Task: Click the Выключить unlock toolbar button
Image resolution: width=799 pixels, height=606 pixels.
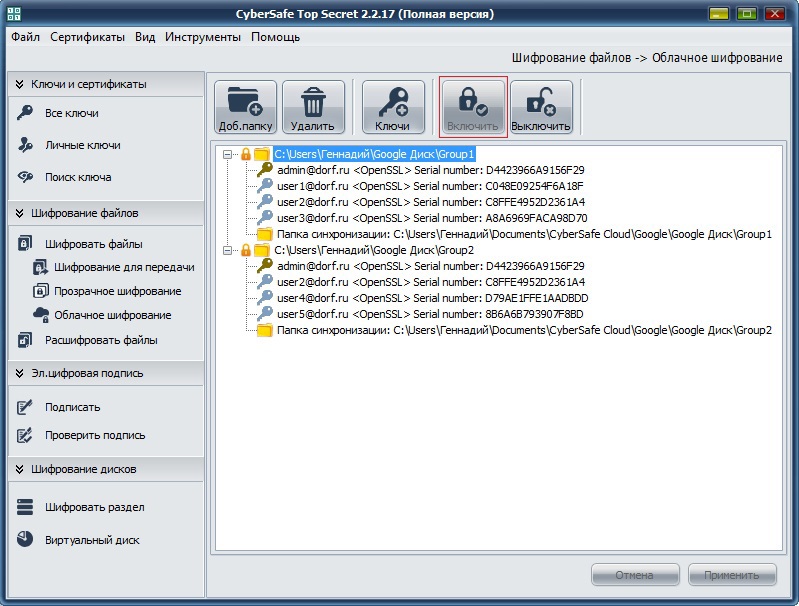Action: tap(541, 107)
